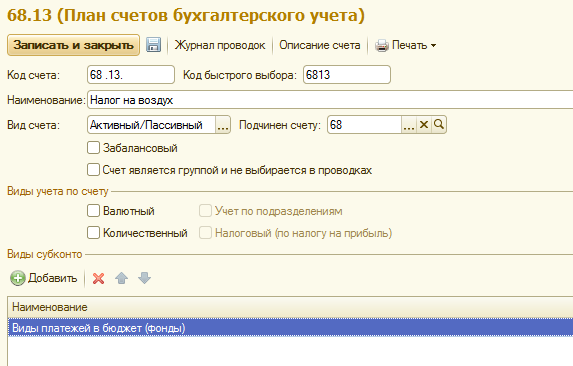This screenshot has height=366, width=573.
Task: Enable the Забалансовый checkbox
Action: click(93, 148)
